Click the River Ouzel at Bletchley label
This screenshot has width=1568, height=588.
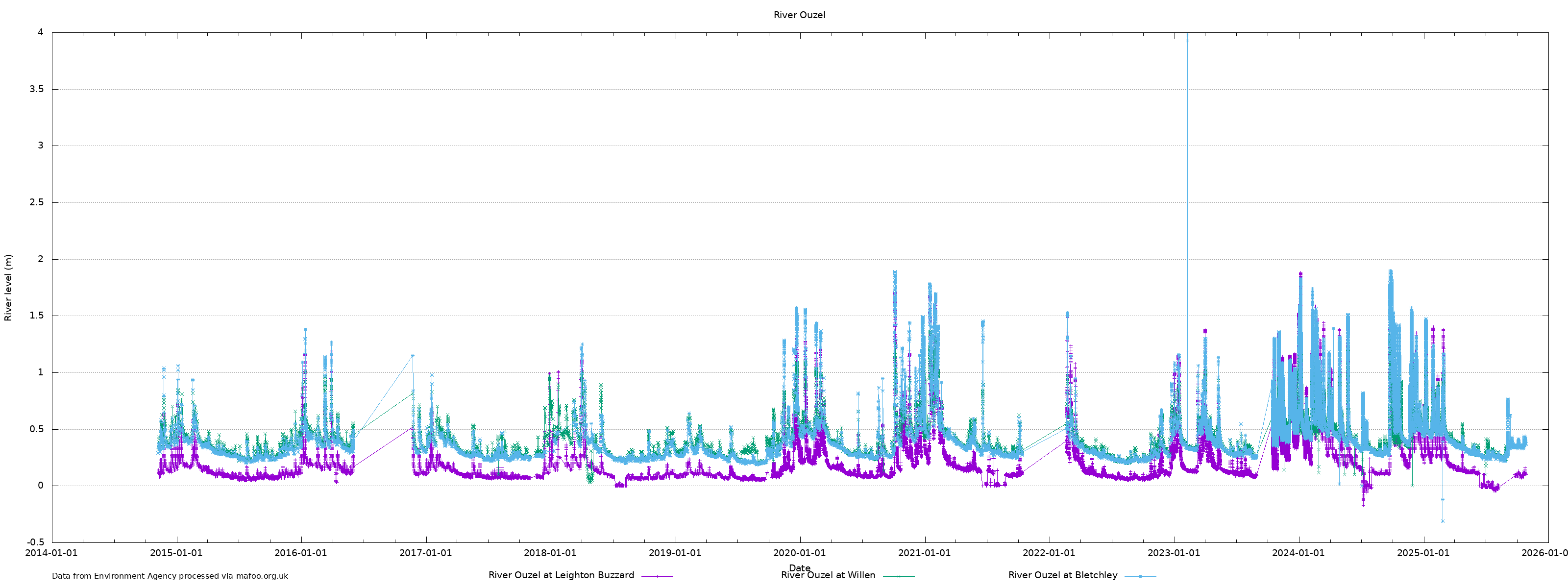coord(1062,575)
